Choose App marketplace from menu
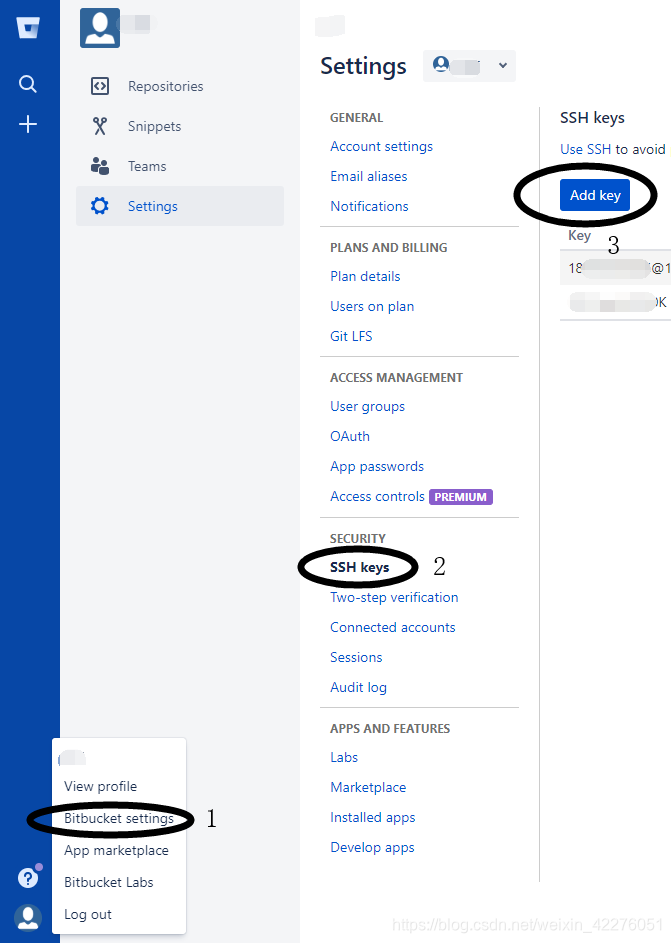The width and height of the screenshot is (671, 943). pos(117,850)
